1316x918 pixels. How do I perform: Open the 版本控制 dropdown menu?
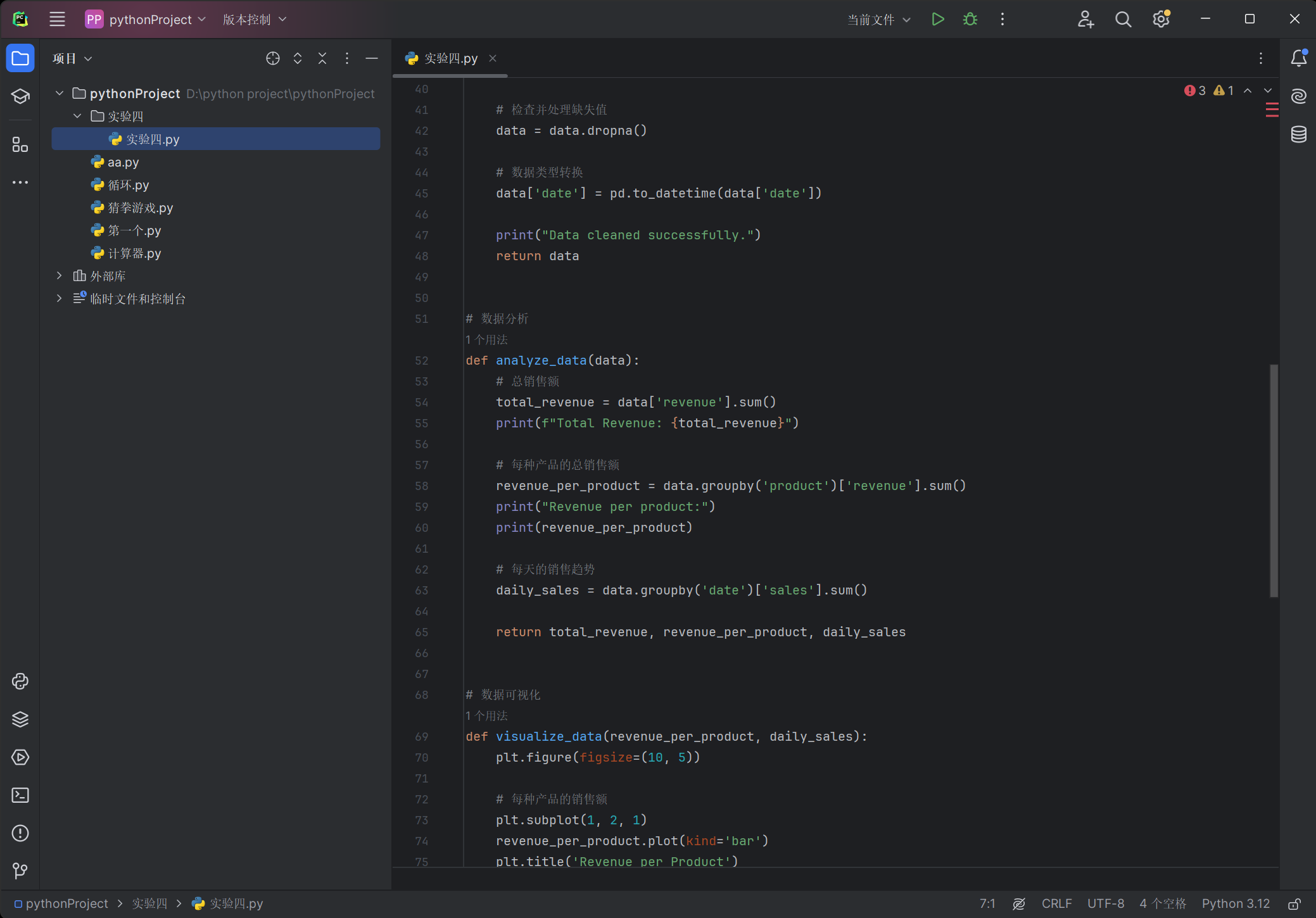pos(255,19)
